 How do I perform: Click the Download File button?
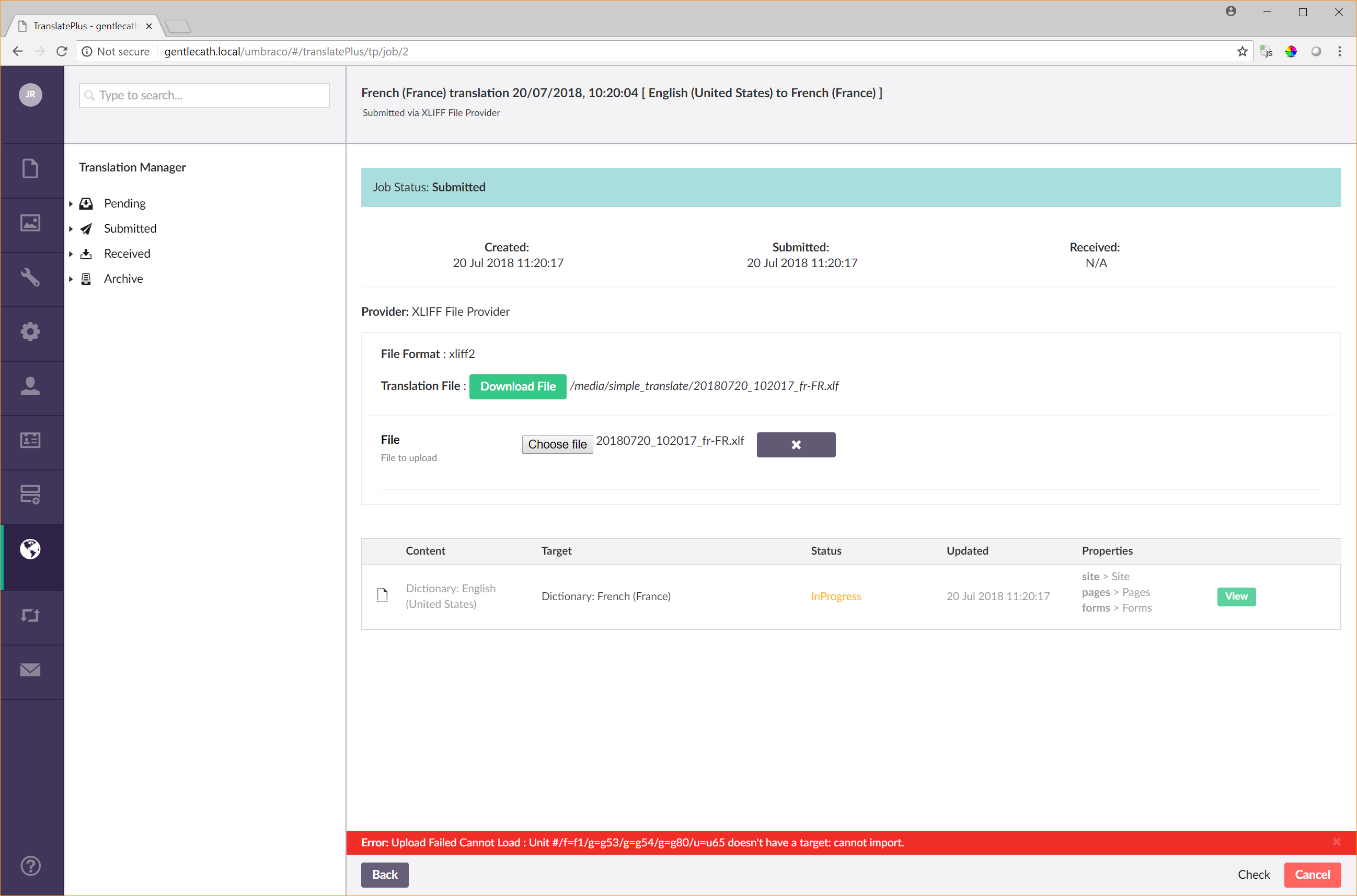517,386
